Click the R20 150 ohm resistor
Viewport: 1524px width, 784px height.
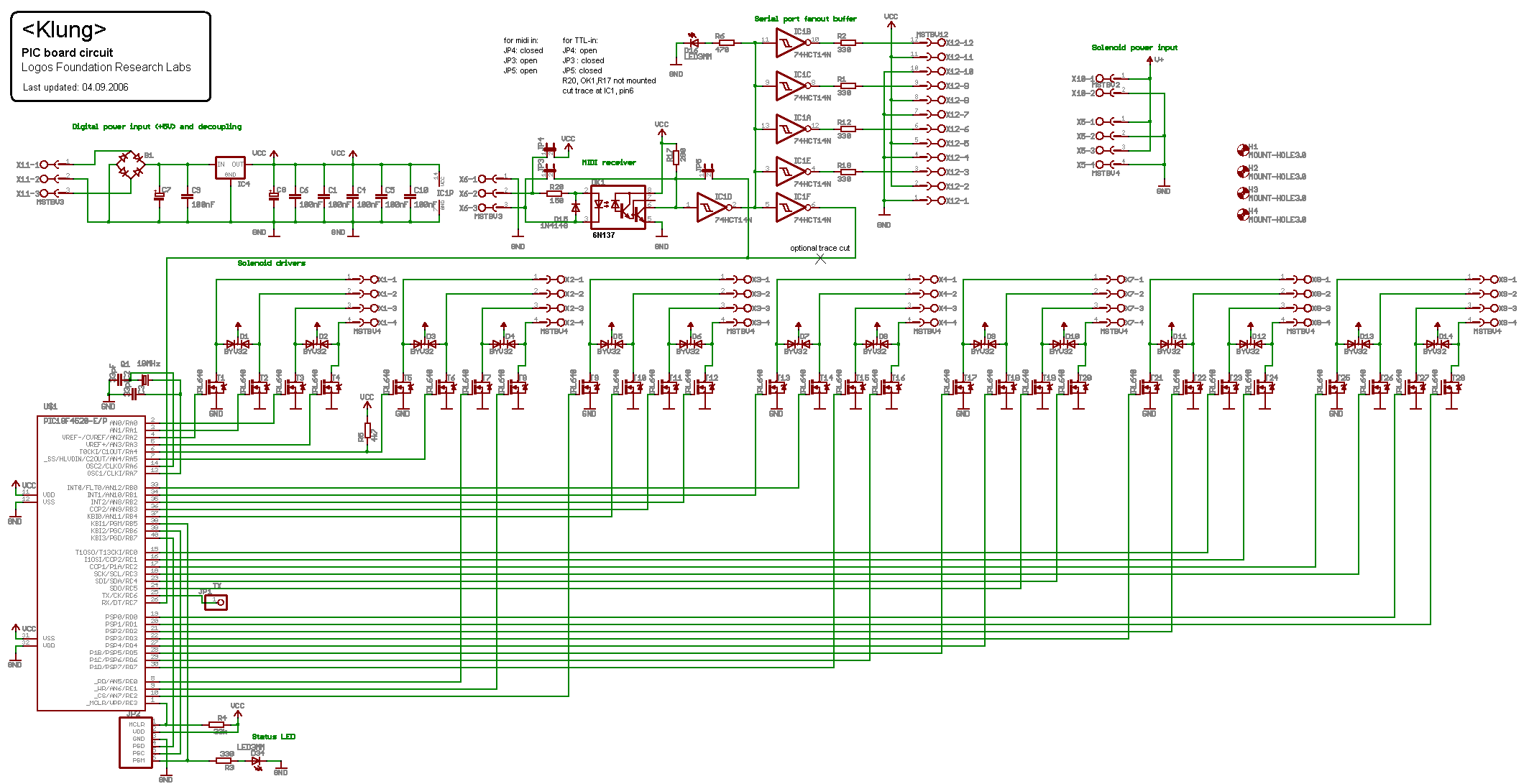tap(555, 193)
